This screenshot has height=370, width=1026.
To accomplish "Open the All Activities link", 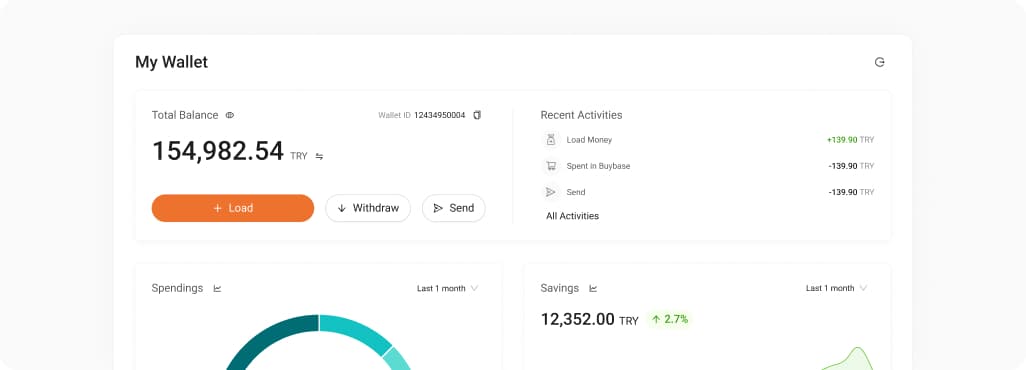I will [573, 216].
